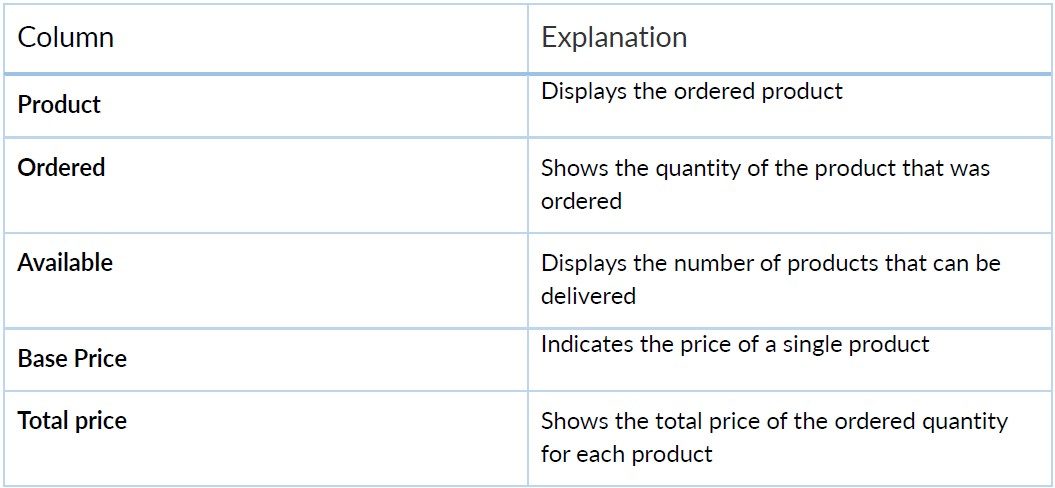Click the word "delivered" in the Available explanation
1055x488 pixels.
tap(588, 296)
